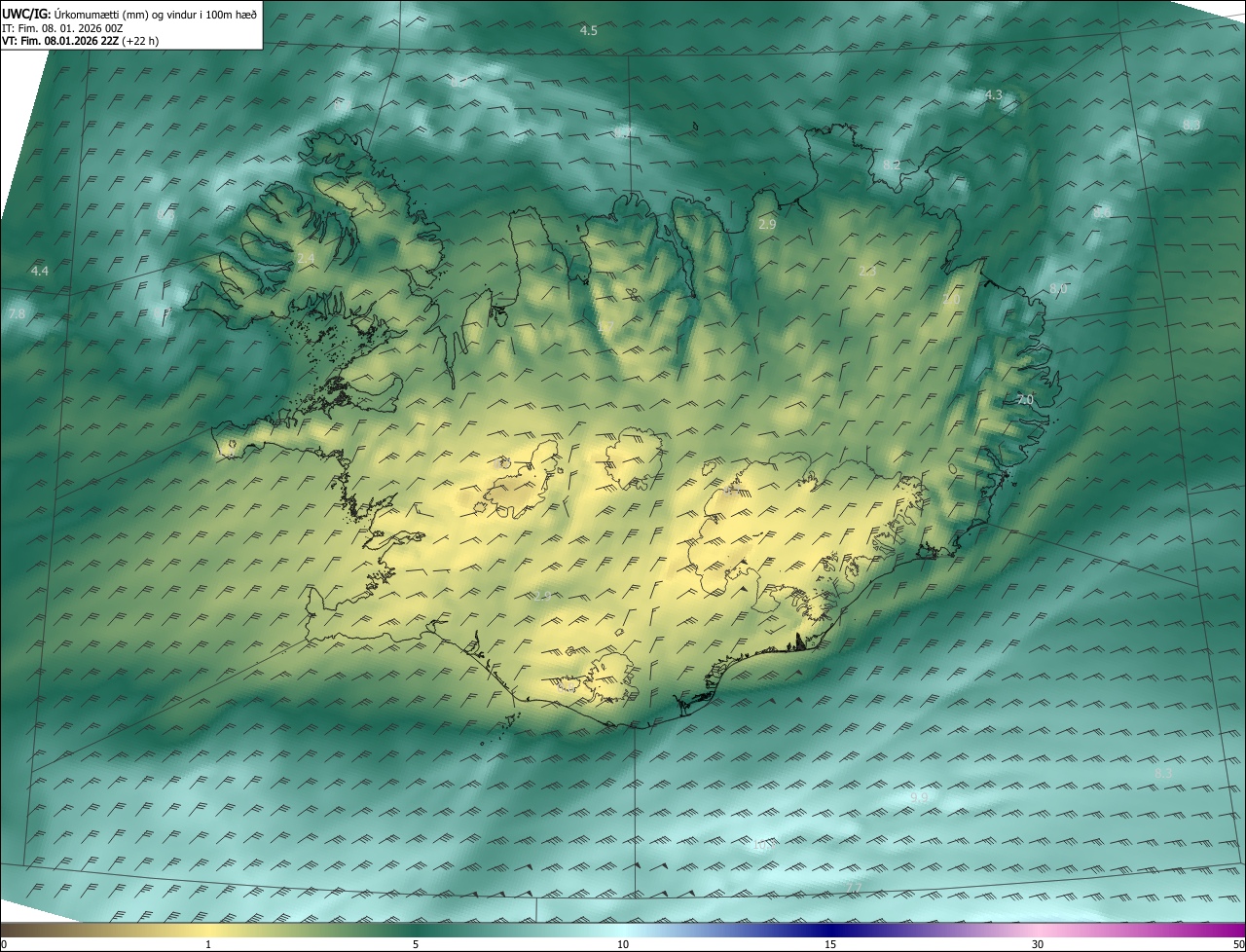1246x952 pixels.
Task: Click the colour scale tick label 0
Action: [4, 944]
